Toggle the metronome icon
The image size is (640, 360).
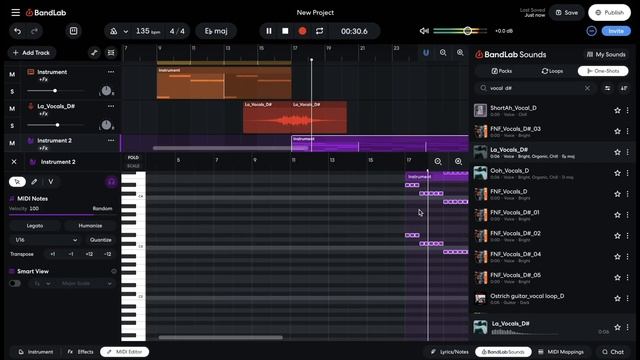[113, 31]
